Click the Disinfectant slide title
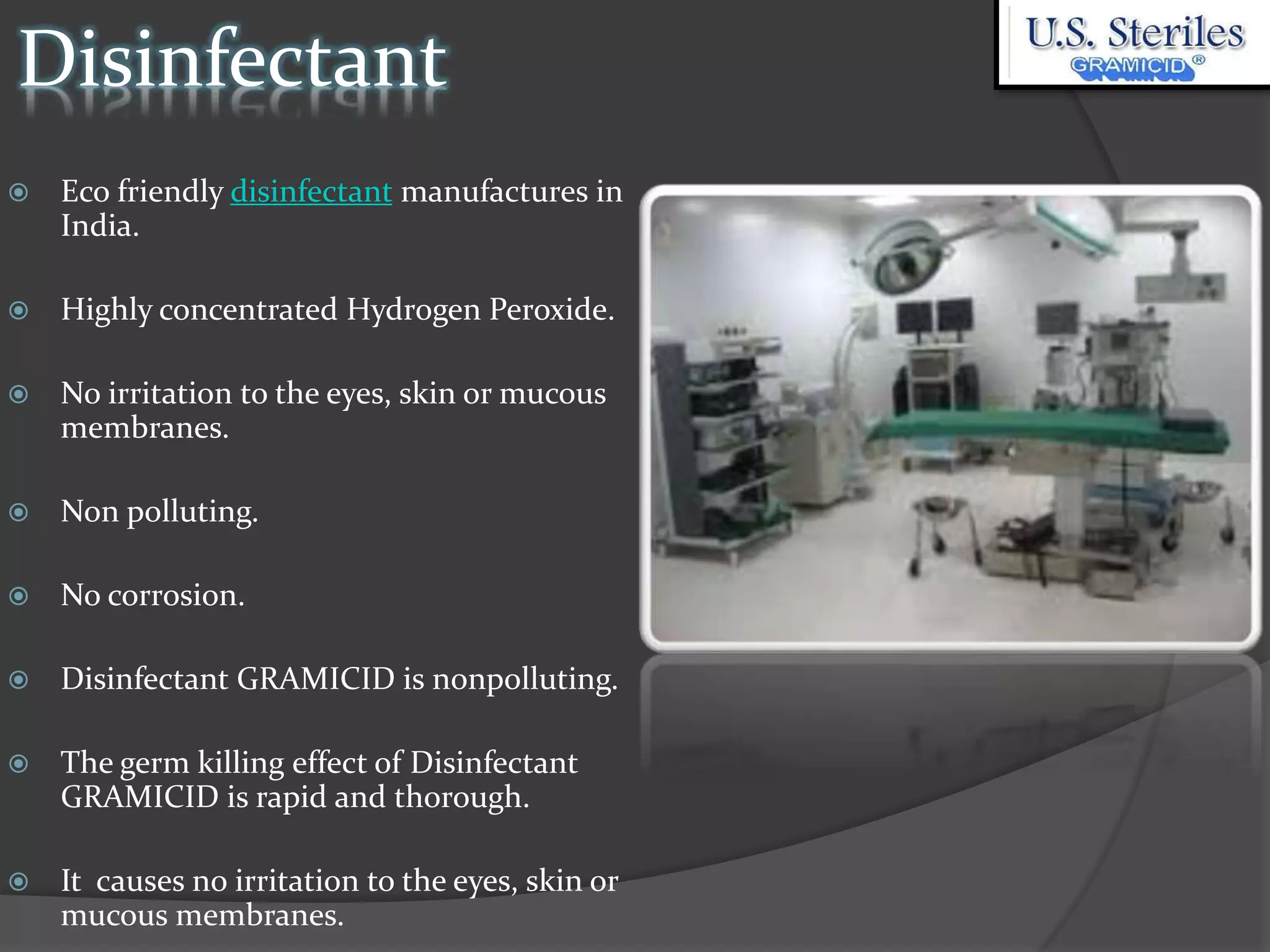The image size is (1270, 952). point(233,60)
